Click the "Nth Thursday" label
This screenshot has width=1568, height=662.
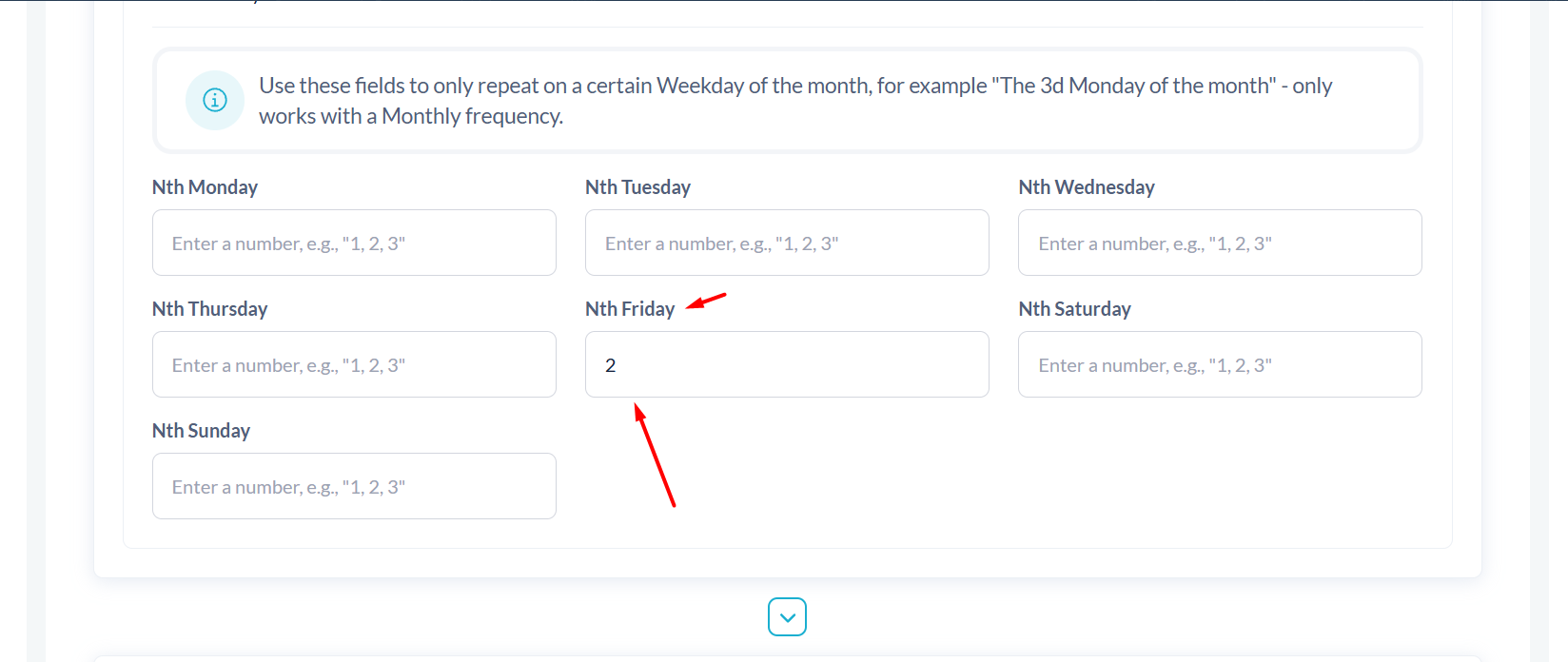[x=209, y=309]
